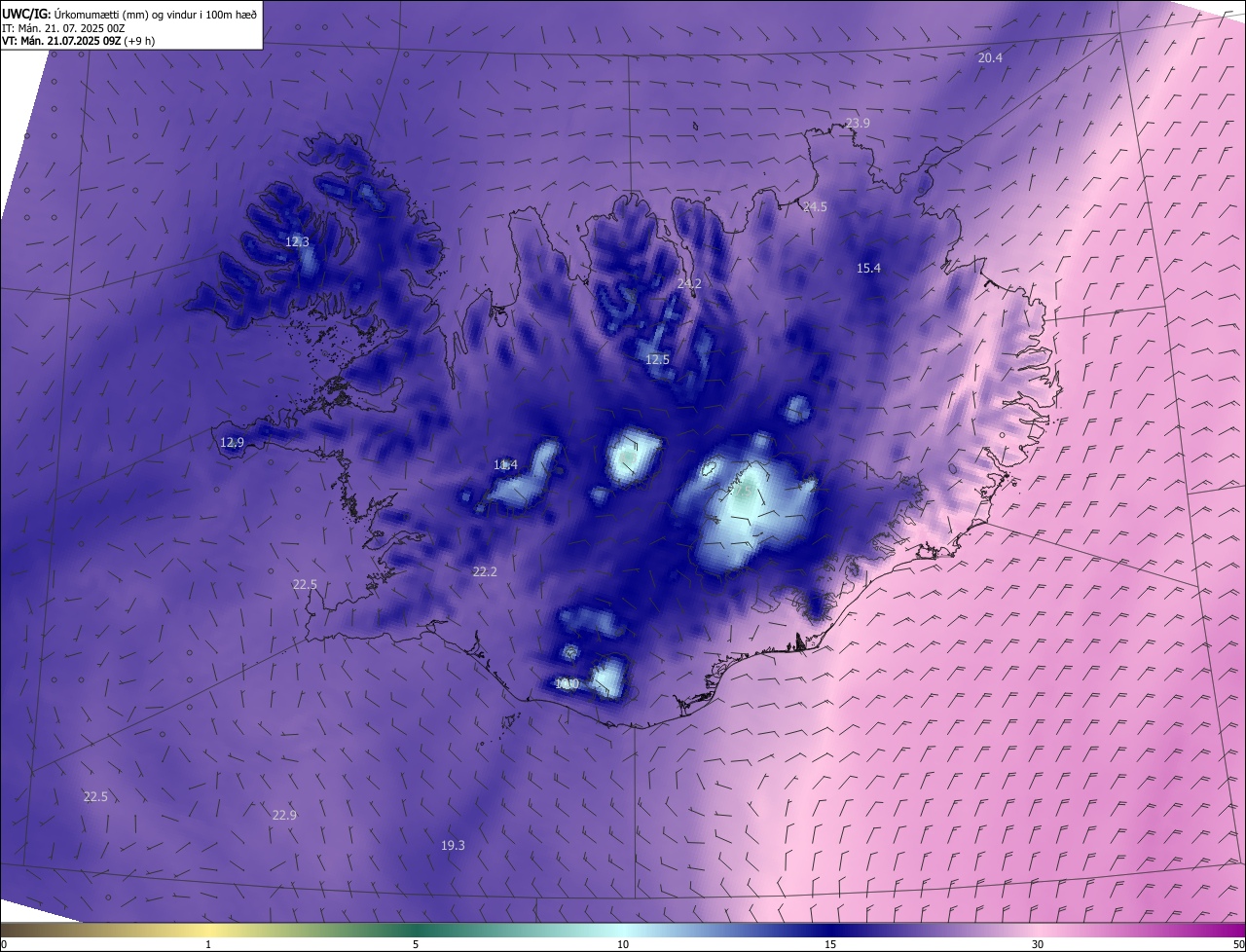Image resolution: width=1246 pixels, height=952 pixels.
Task: Click the 24.2 value label on the map
Action: [689, 284]
